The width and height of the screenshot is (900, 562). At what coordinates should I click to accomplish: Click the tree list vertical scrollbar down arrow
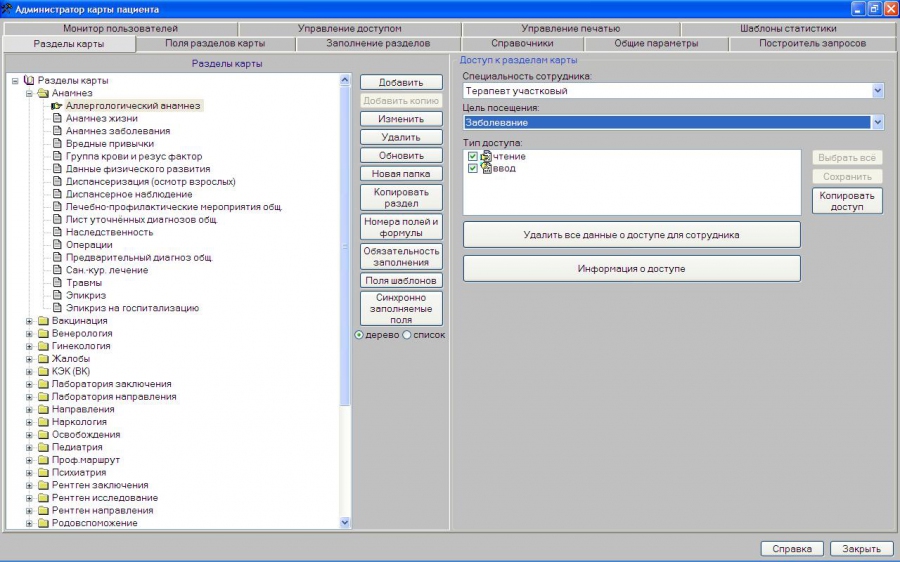[x=345, y=522]
